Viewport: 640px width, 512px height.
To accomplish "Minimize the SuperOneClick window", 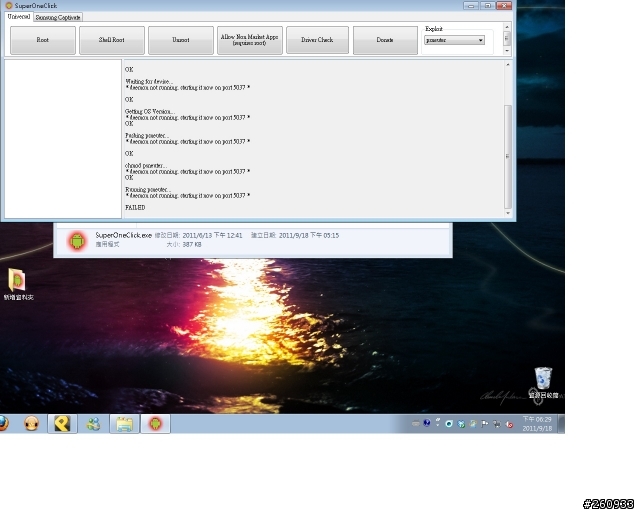I will (x=471, y=5).
